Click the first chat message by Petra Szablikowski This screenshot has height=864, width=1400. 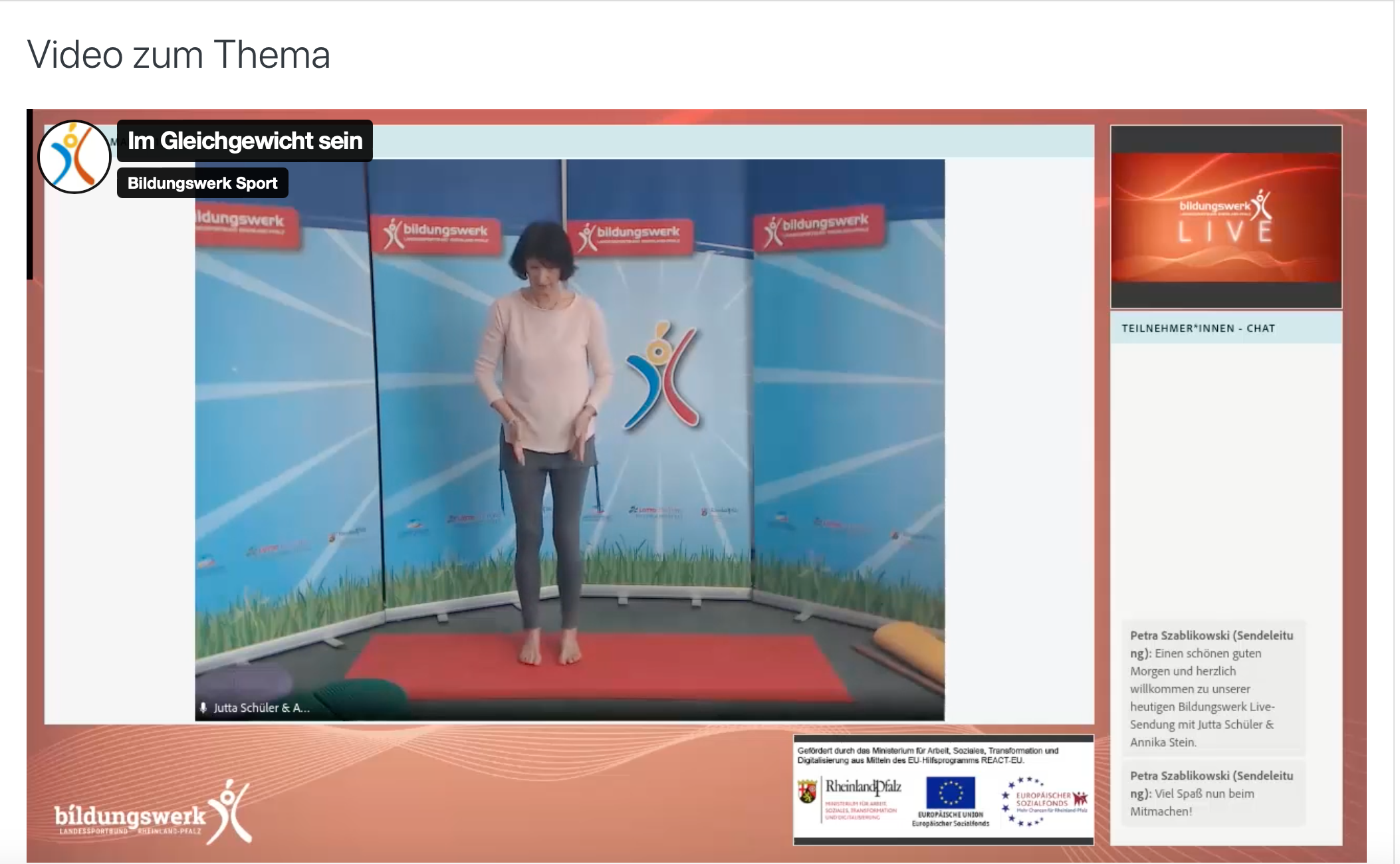coord(1213,689)
